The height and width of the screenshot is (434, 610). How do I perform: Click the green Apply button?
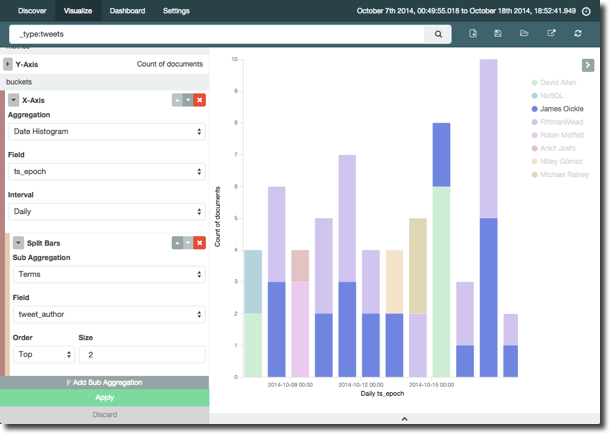click(x=104, y=397)
